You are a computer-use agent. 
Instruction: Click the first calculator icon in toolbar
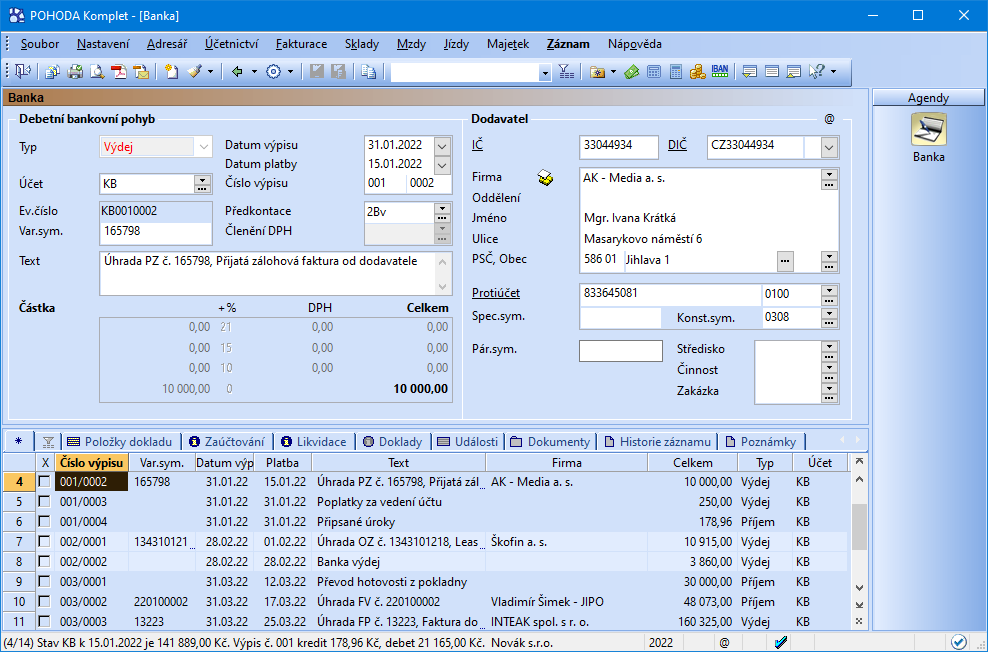654,72
